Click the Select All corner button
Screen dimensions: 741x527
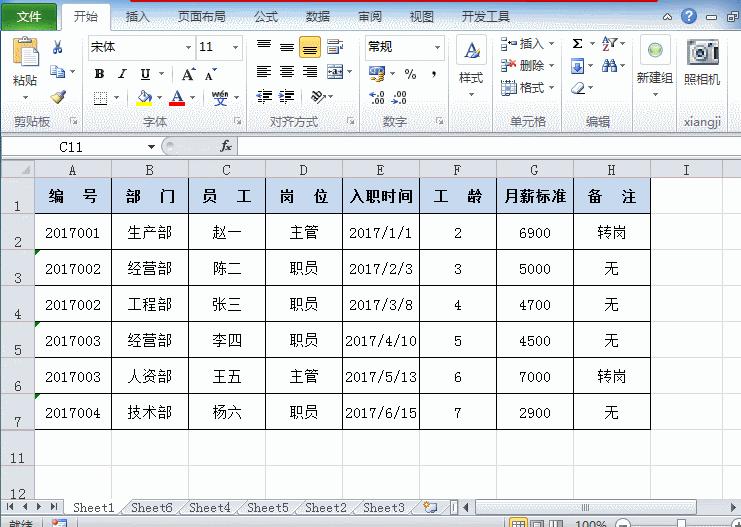[18, 169]
